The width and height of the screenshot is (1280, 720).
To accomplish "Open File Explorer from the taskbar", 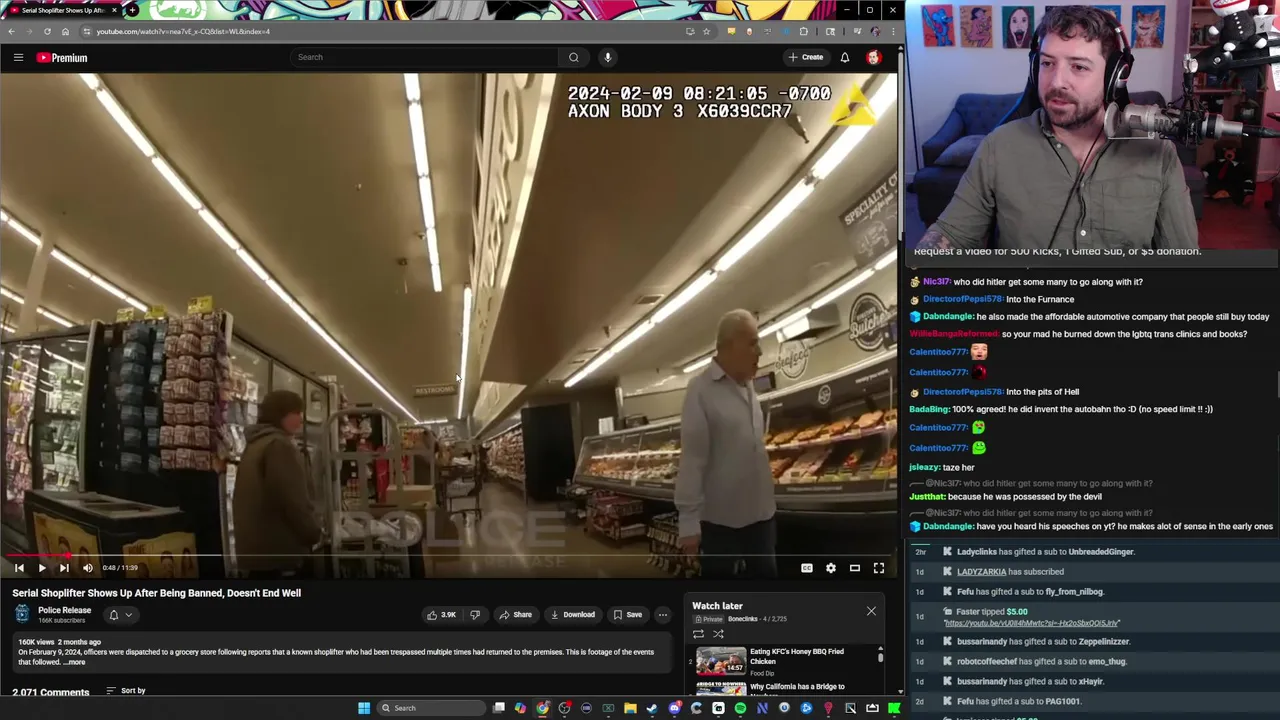I will tap(630, 708).
